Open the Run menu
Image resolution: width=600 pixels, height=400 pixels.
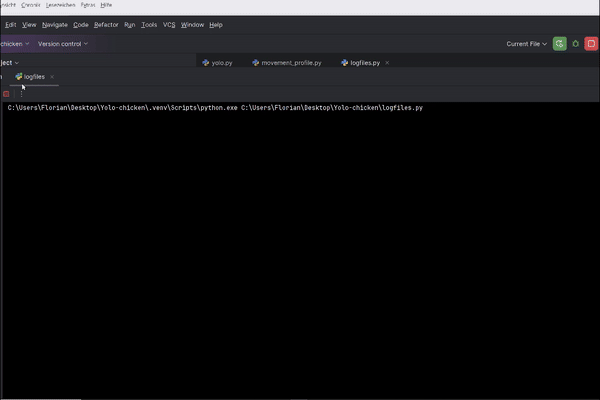pyautogui.click(x=129, y=25)
